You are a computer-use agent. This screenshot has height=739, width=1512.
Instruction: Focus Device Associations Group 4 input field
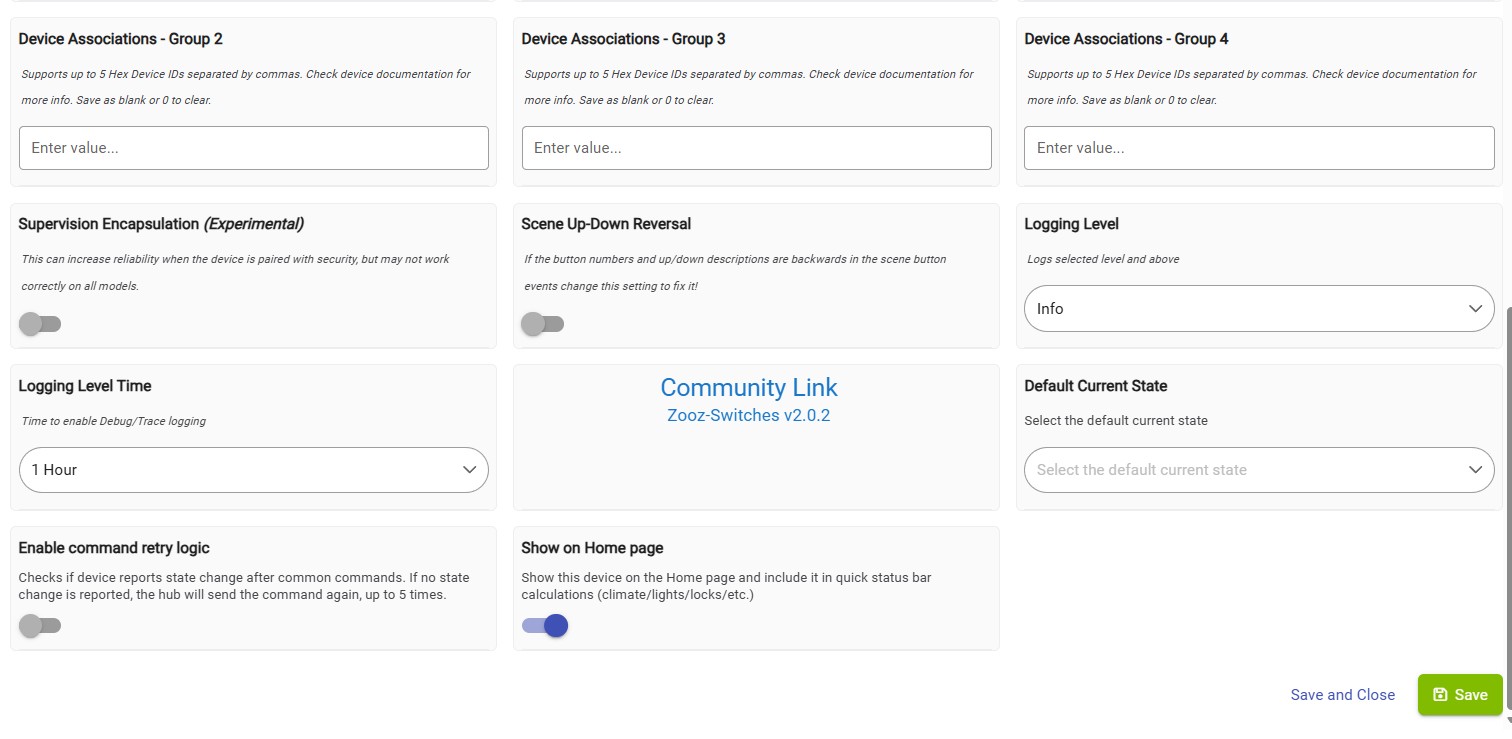tap(1259, 148)
